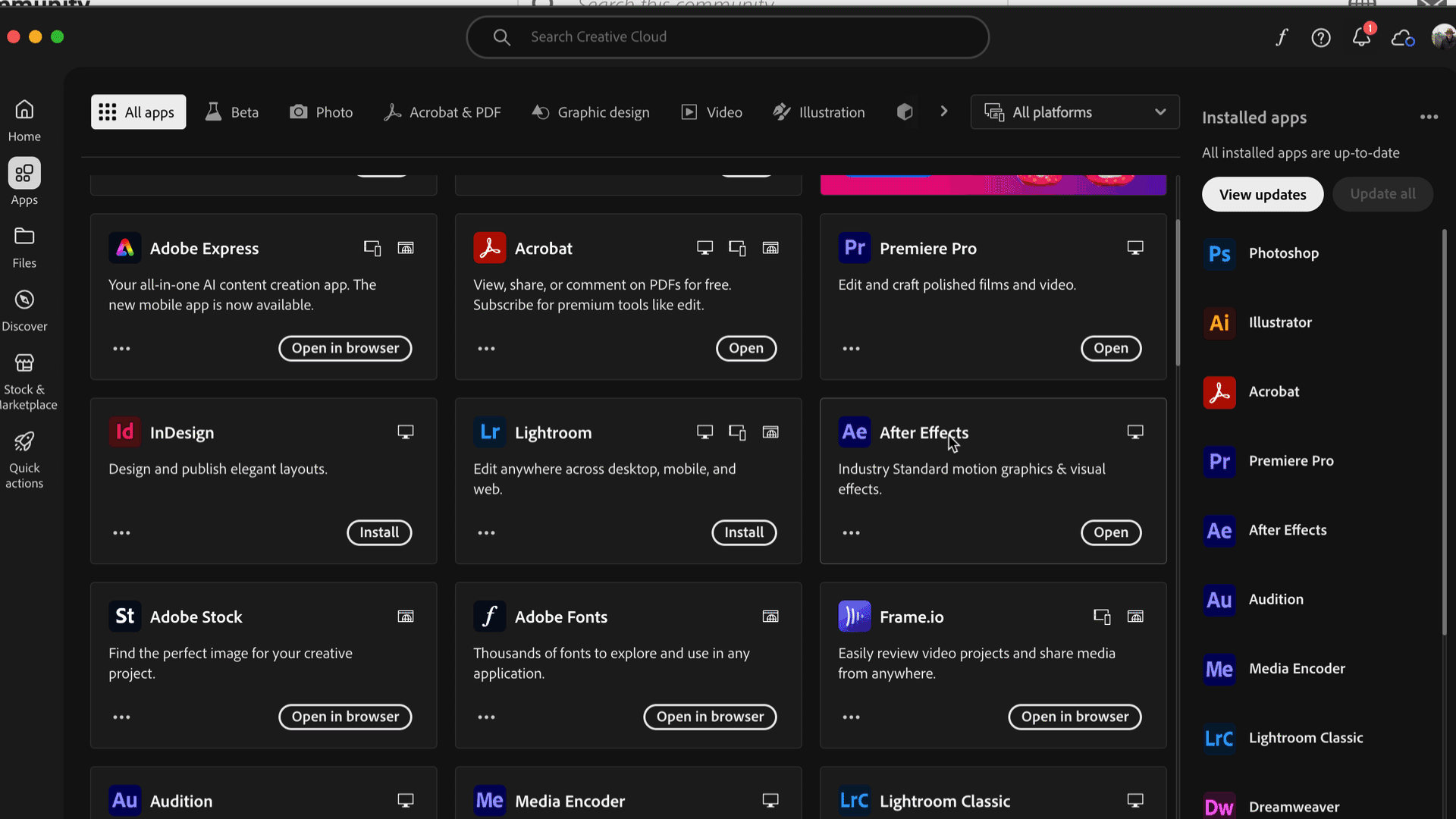Check the cloud sync status icon
The image size is (1456, 819).
[1402, 37]
